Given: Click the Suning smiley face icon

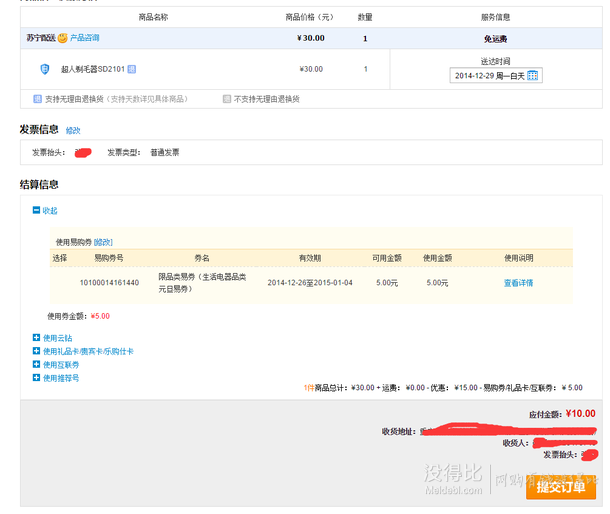Looking at the screenshot, I should click(x=62, y=38).
